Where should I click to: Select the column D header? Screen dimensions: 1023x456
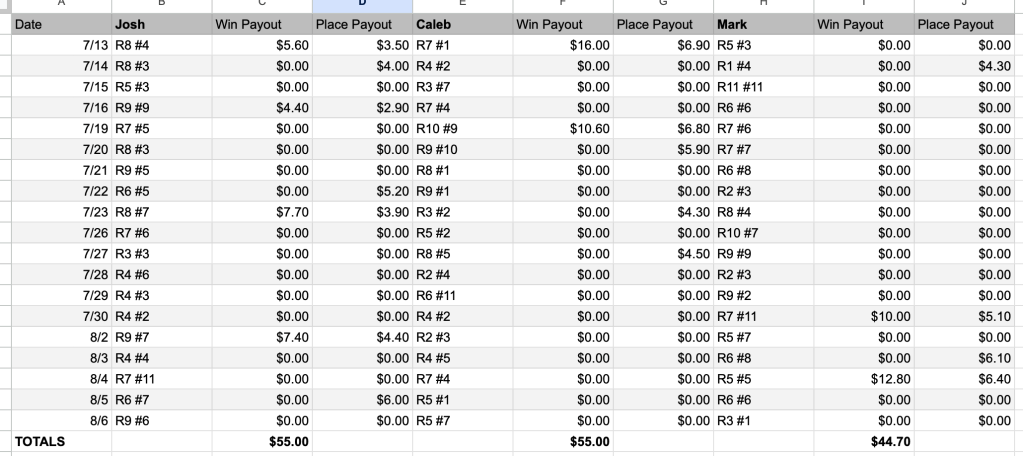click(362, 5)
